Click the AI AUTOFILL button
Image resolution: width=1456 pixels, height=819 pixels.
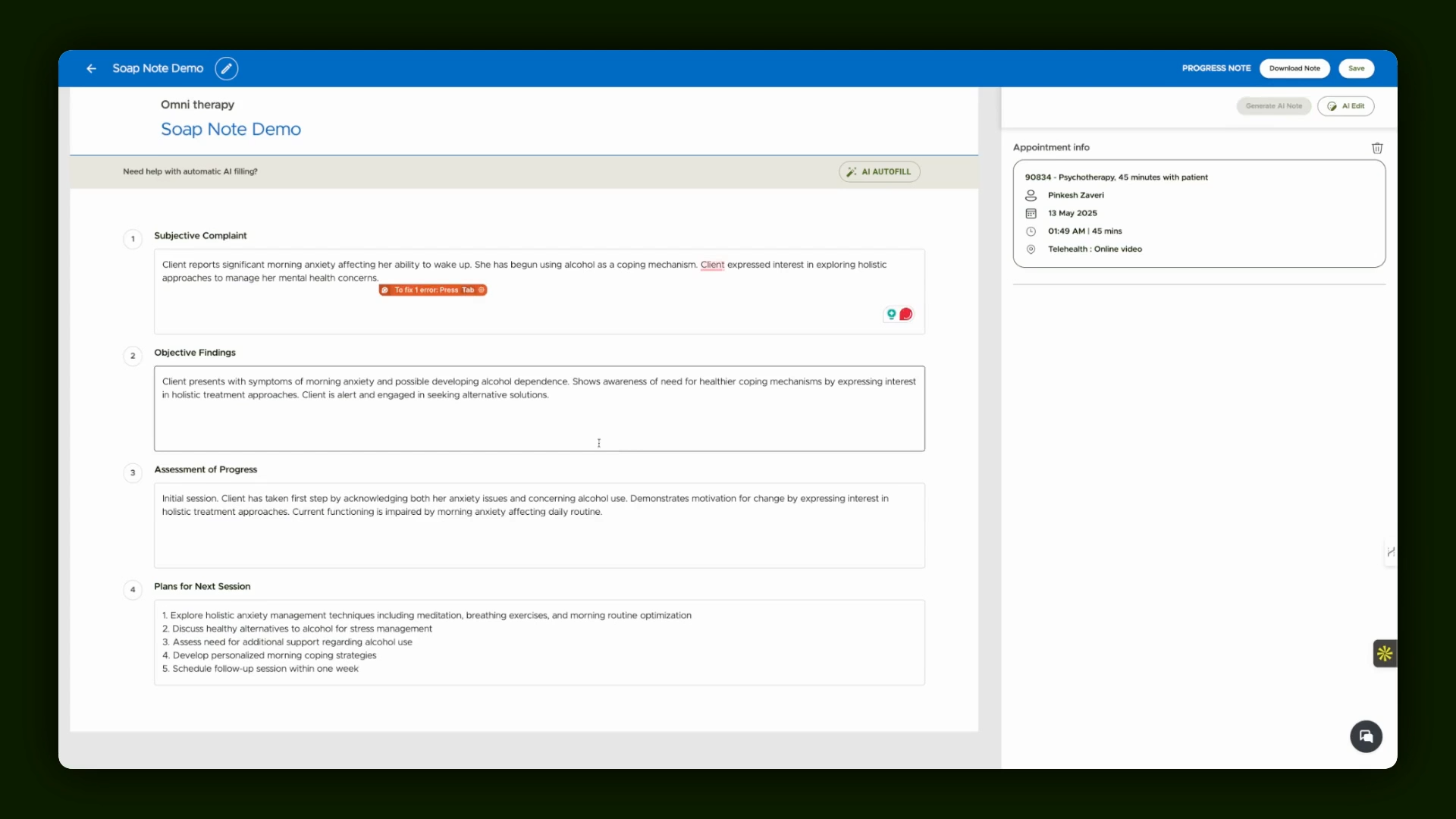click(879, 171)
